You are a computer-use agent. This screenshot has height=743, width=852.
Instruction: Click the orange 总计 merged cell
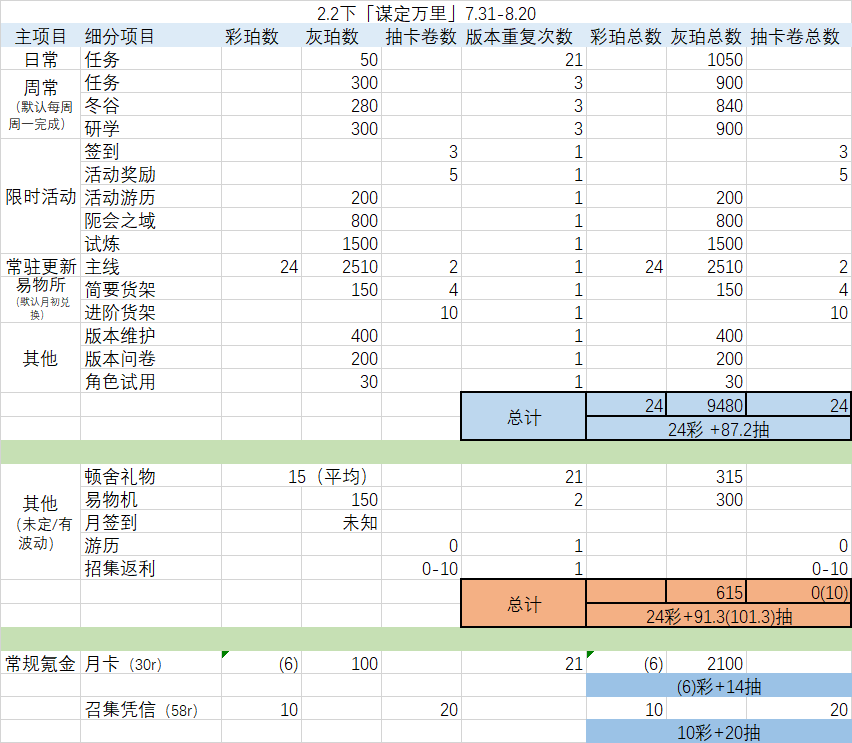click(x=524, y=603)
